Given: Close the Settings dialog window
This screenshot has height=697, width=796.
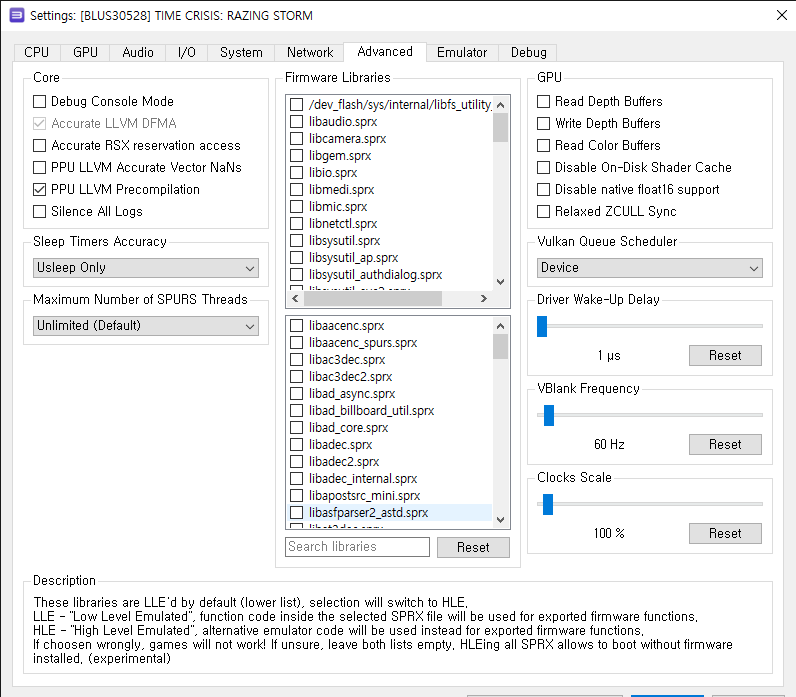Looking at the screenshot, I should tap(782, 15).
